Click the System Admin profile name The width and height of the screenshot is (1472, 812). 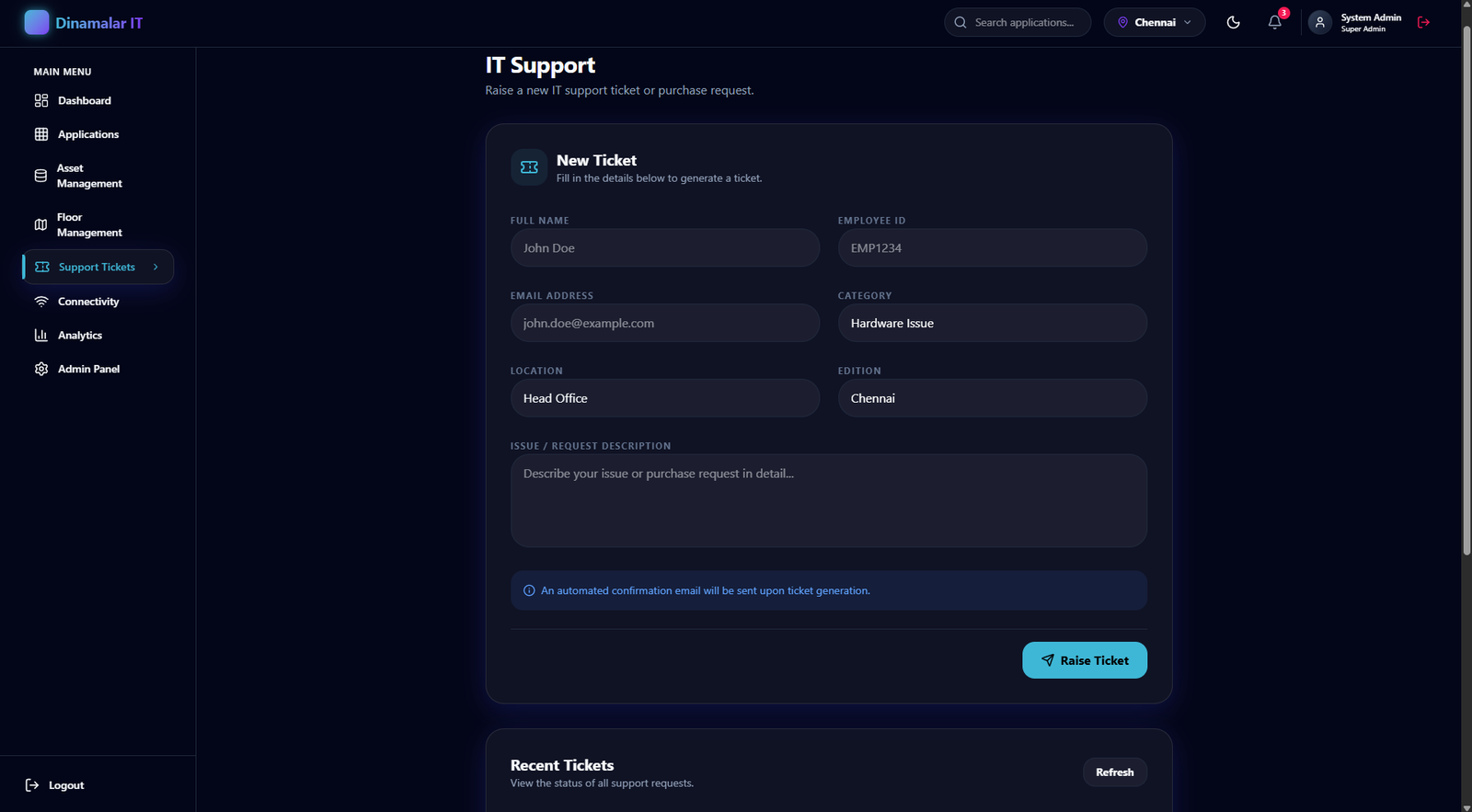(1371, 17)
